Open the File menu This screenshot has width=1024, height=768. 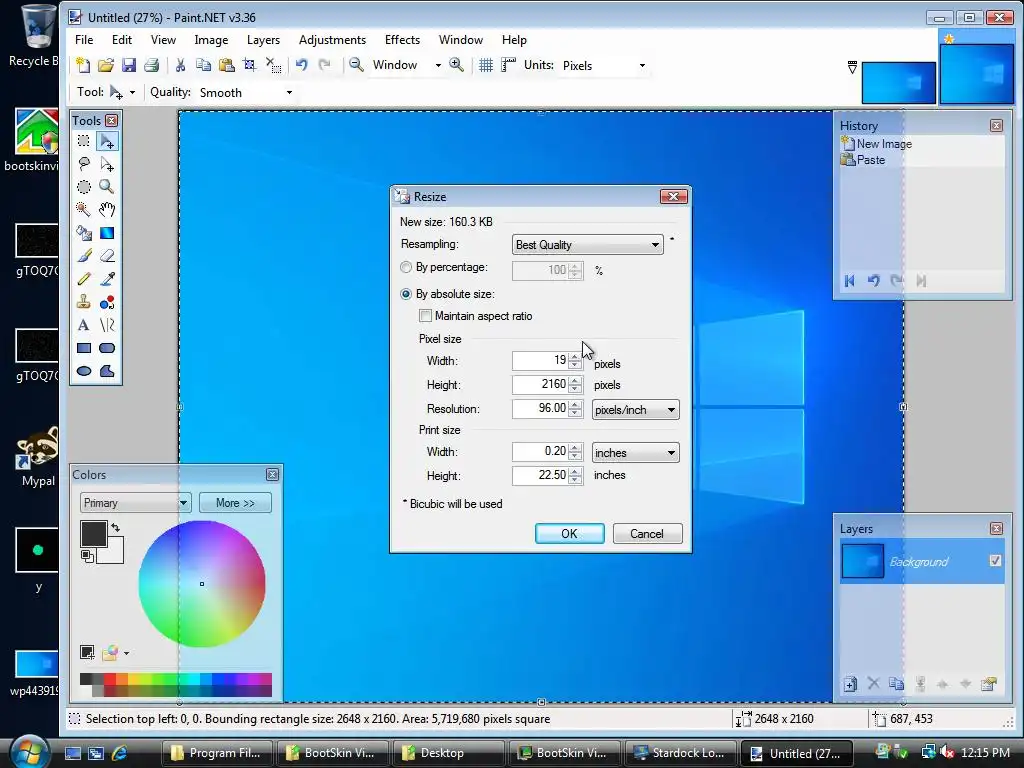[x=84, y=40]
